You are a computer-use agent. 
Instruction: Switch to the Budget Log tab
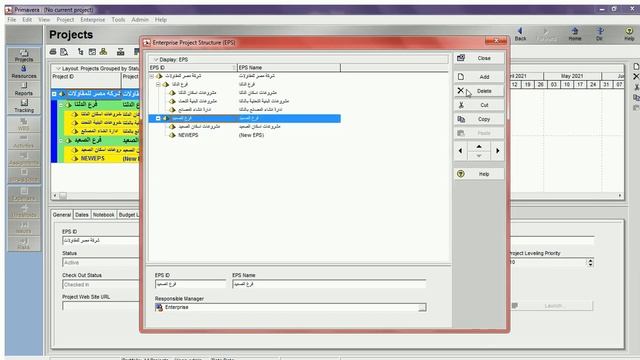[129, 215]
